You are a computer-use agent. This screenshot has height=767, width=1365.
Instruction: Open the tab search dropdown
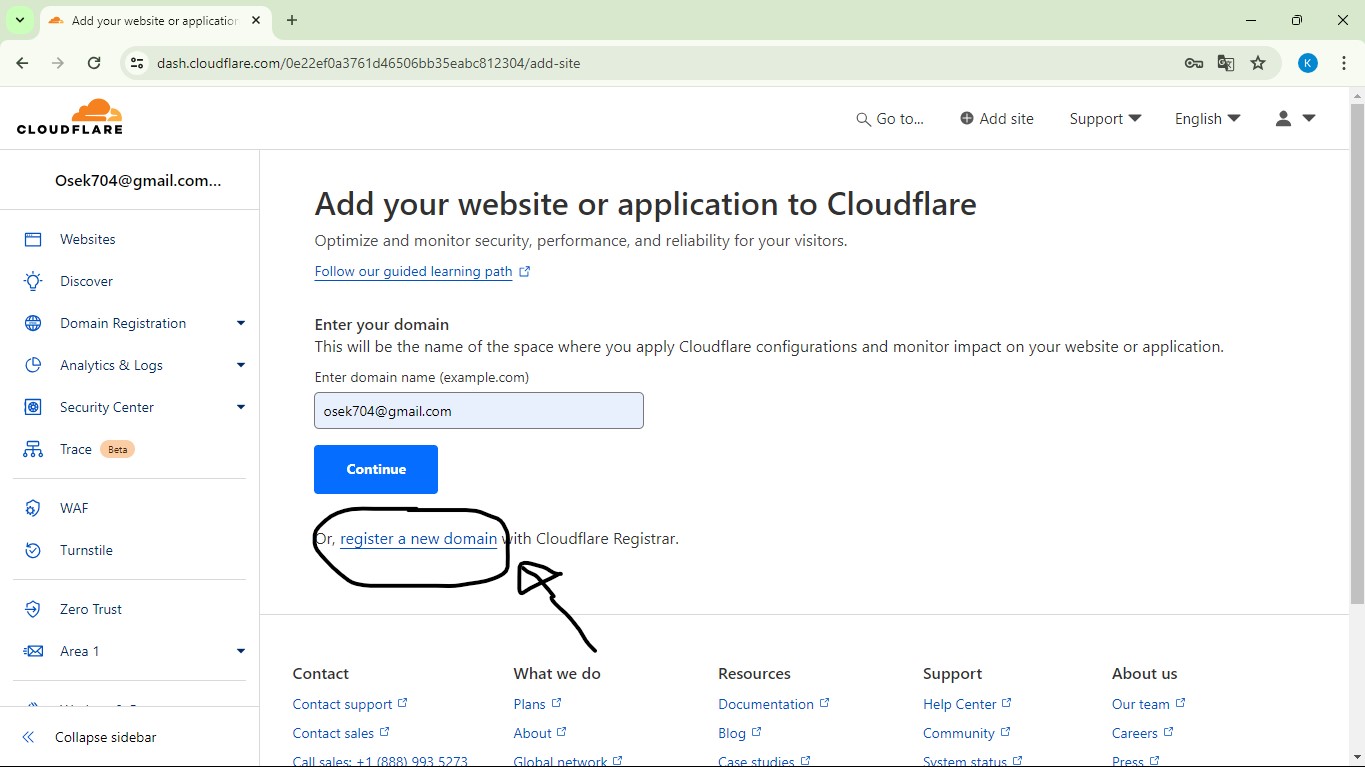point(19,20)
